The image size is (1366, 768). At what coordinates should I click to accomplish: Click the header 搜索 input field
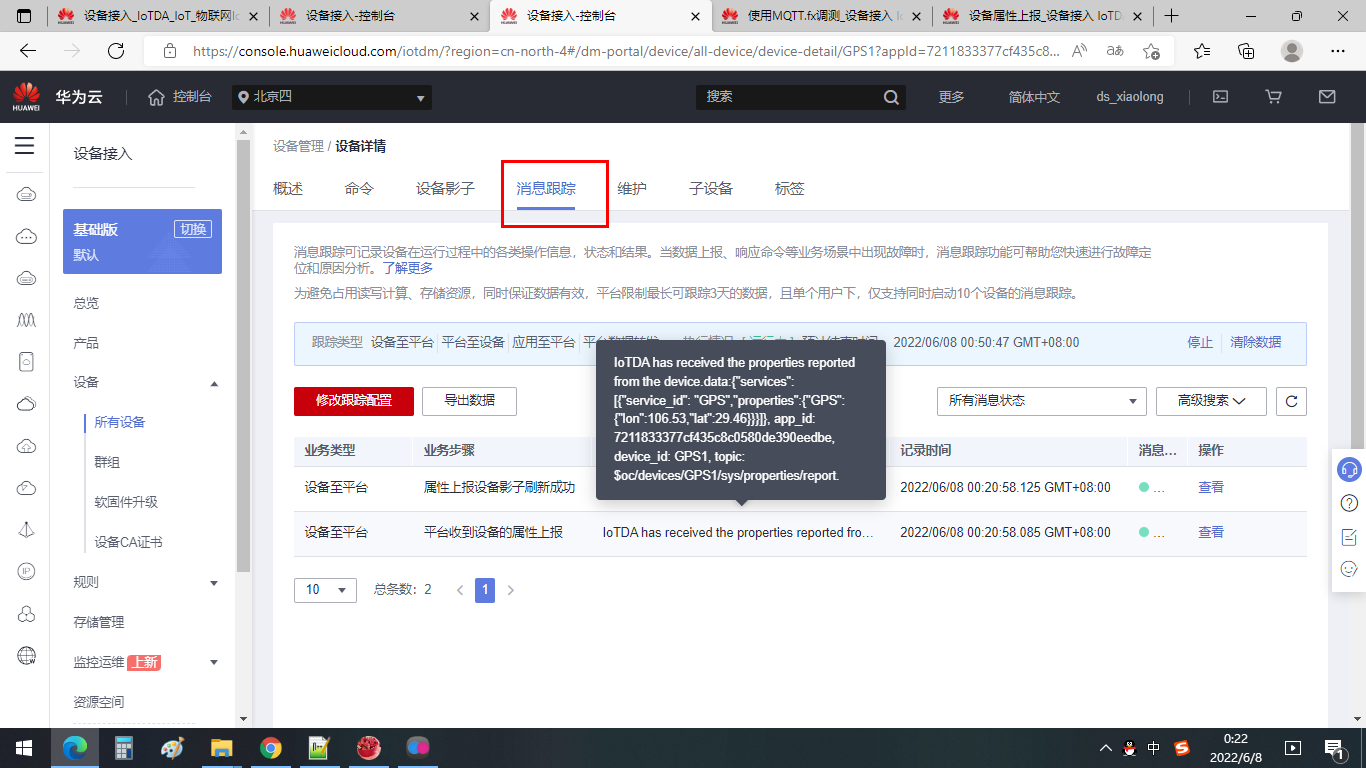[x=790, y=97]
